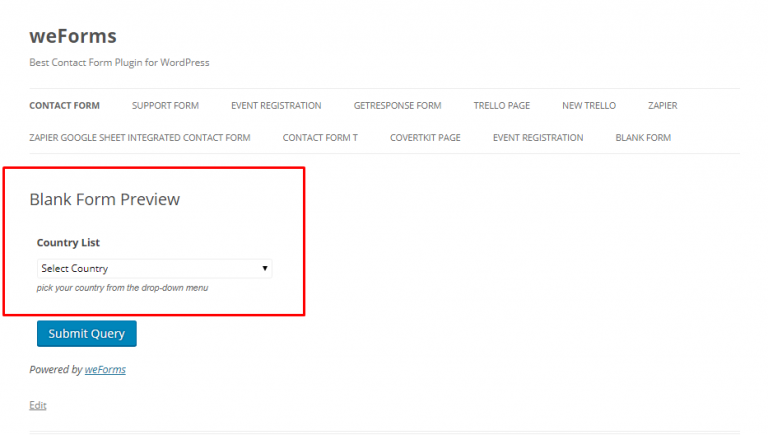Click the weForms site title

(73, 36)
